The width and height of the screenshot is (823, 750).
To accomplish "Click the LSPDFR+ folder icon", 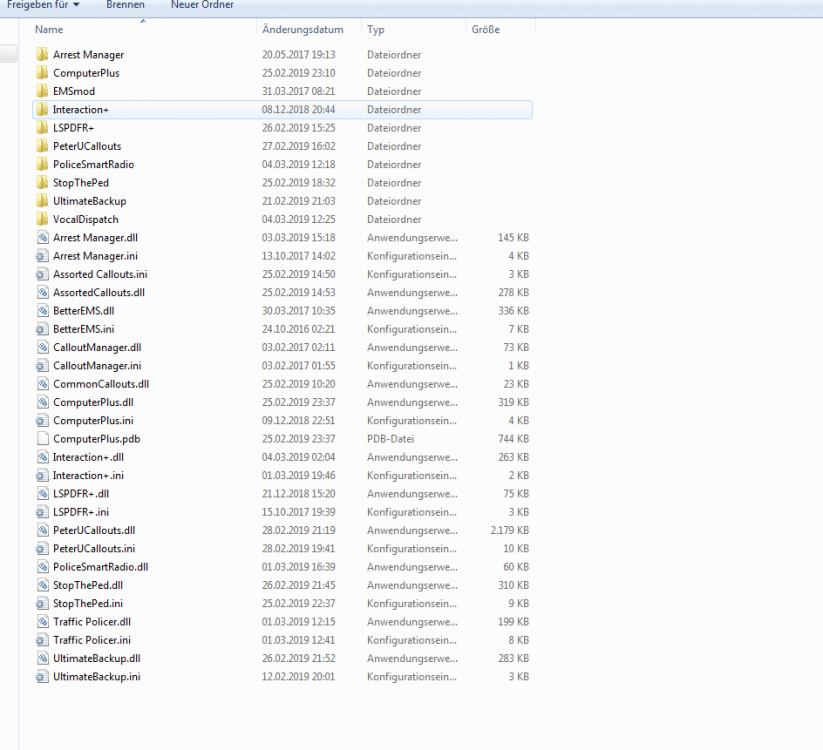I will click(x=43, y=128).
